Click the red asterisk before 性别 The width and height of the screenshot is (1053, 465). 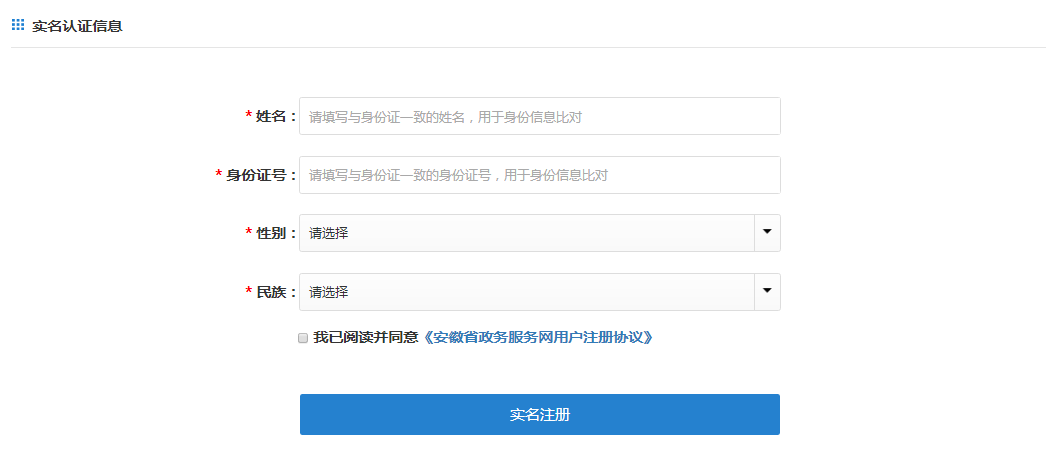tap(248, 233)
